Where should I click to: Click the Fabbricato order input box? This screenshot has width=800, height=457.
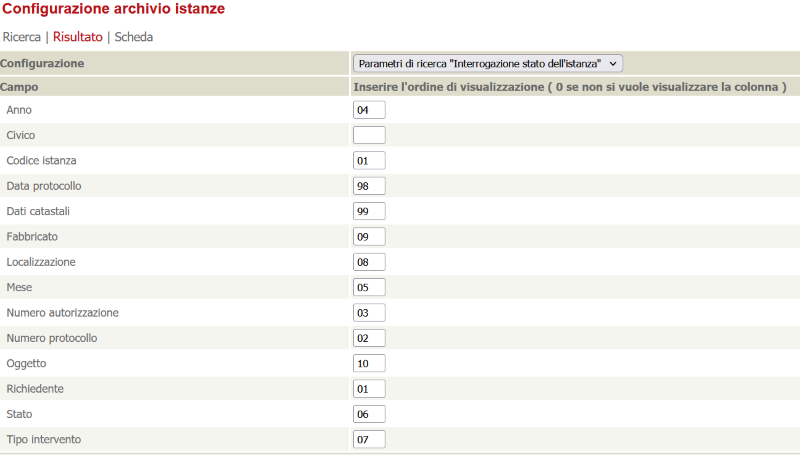tap(369, 237)
